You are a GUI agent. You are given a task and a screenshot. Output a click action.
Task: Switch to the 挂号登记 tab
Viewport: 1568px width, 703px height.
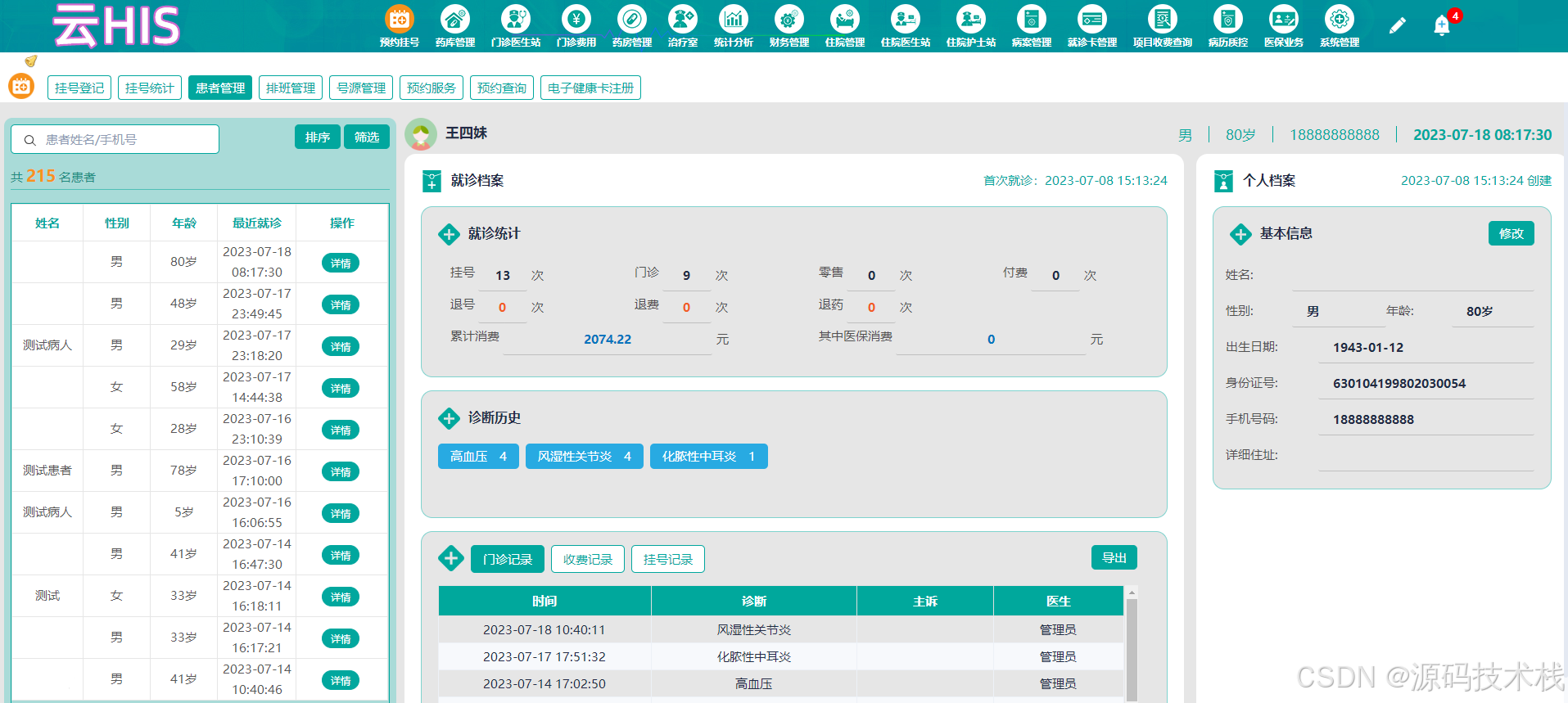click(x=79, y=88)
